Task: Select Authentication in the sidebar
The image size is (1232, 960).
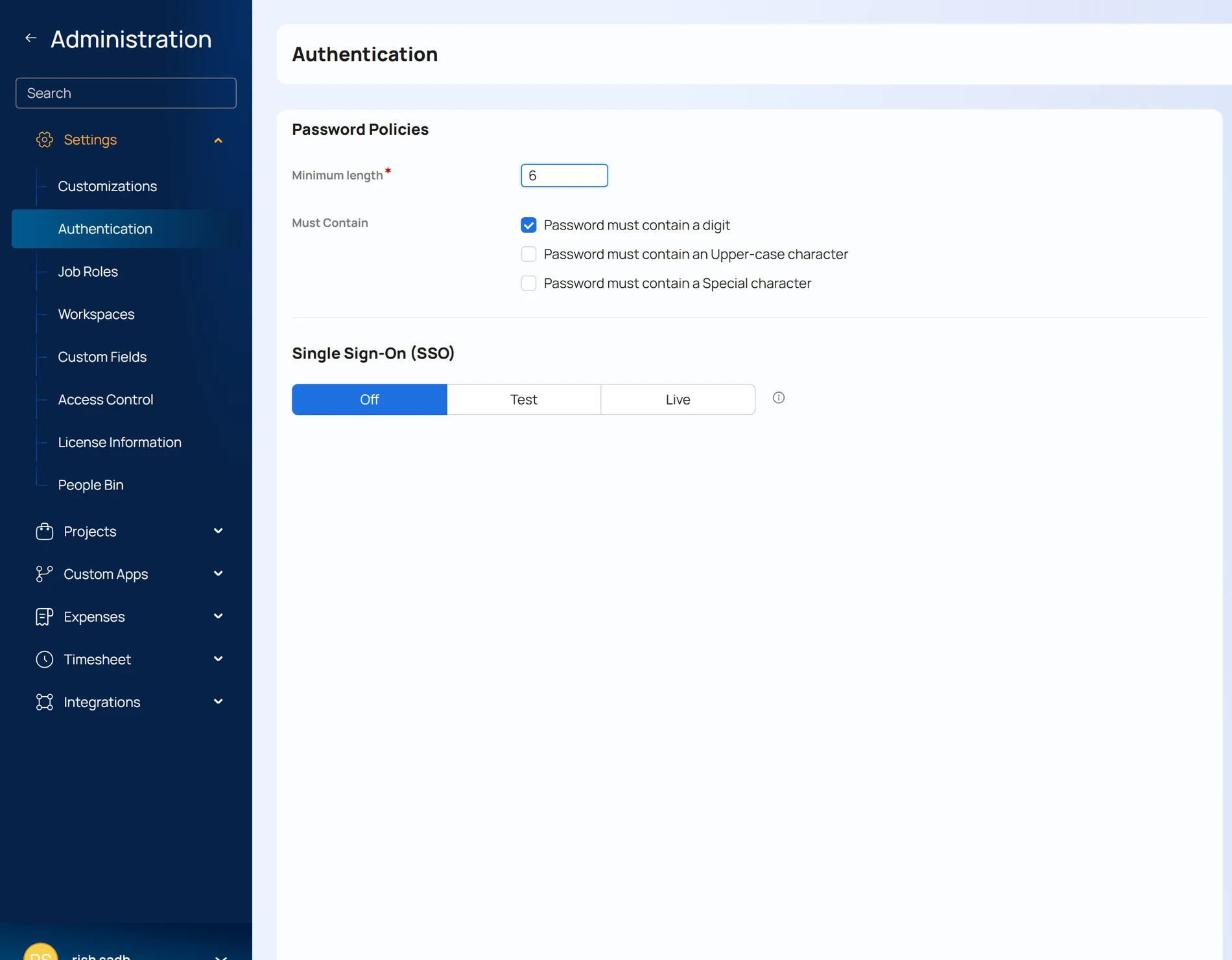Action: pos(126,229)
